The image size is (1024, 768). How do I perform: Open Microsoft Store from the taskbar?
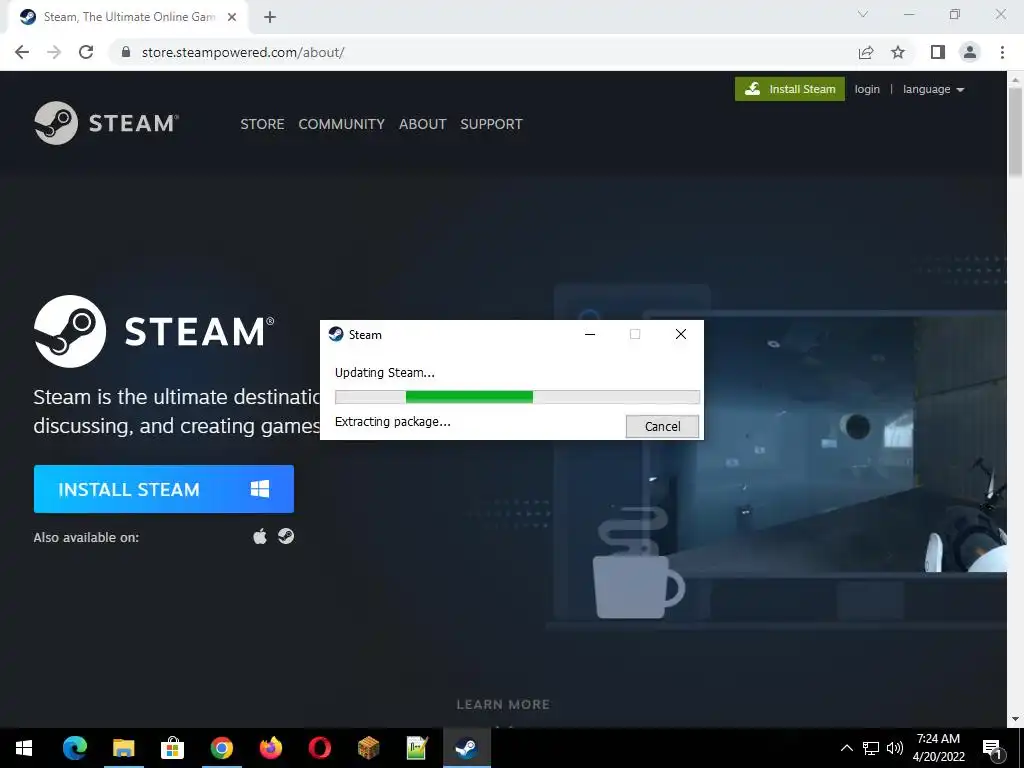(x=172, y=748)
